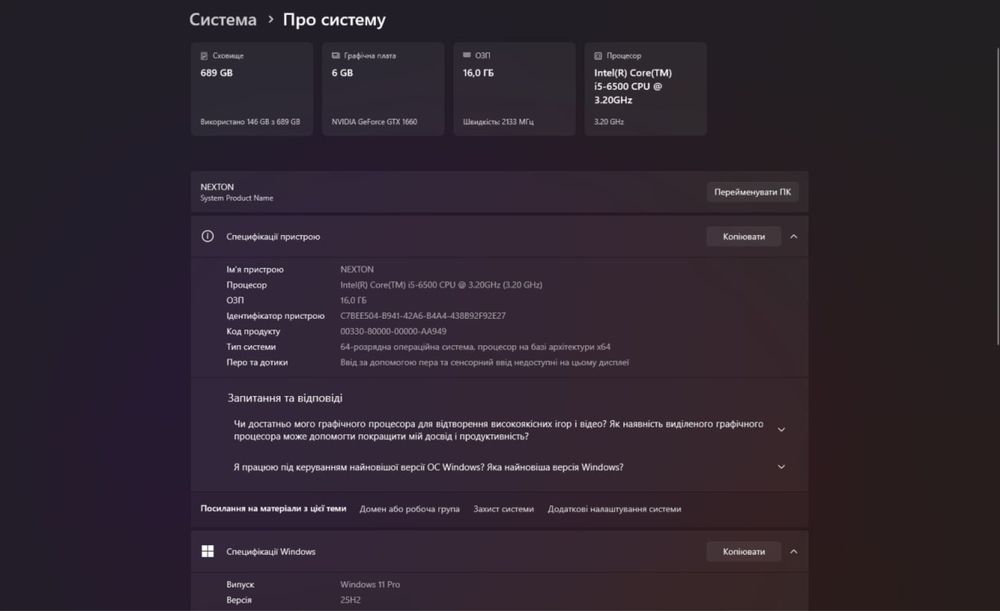Open the Графічна плата 6 GB card
The width and height of the screenshot is (1000, 611).
tap(383, 89)
